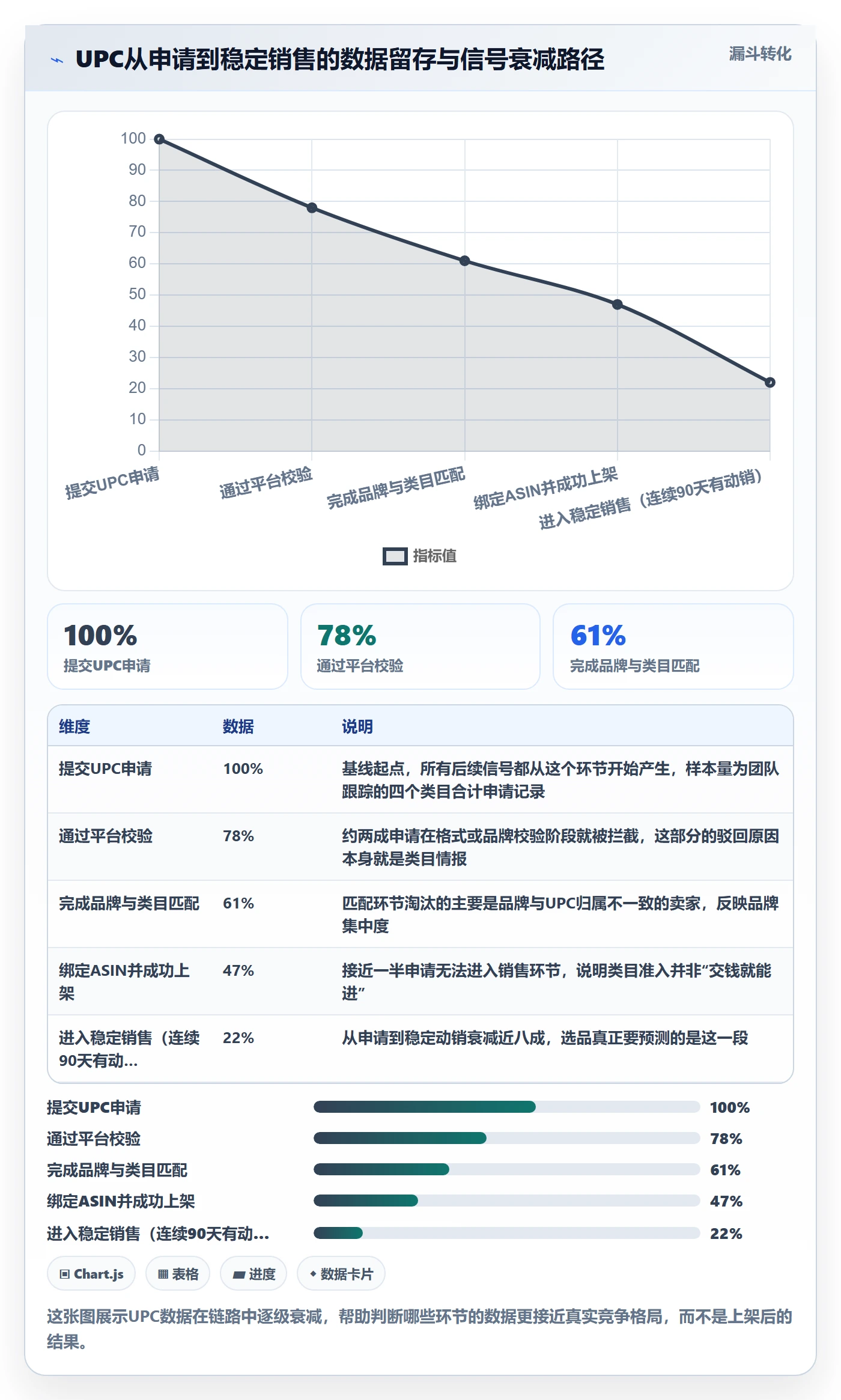Click the 绑定ASIN并成功上架 progress bar
This screenshot has width=841, height=1400.
[507, 1201]
